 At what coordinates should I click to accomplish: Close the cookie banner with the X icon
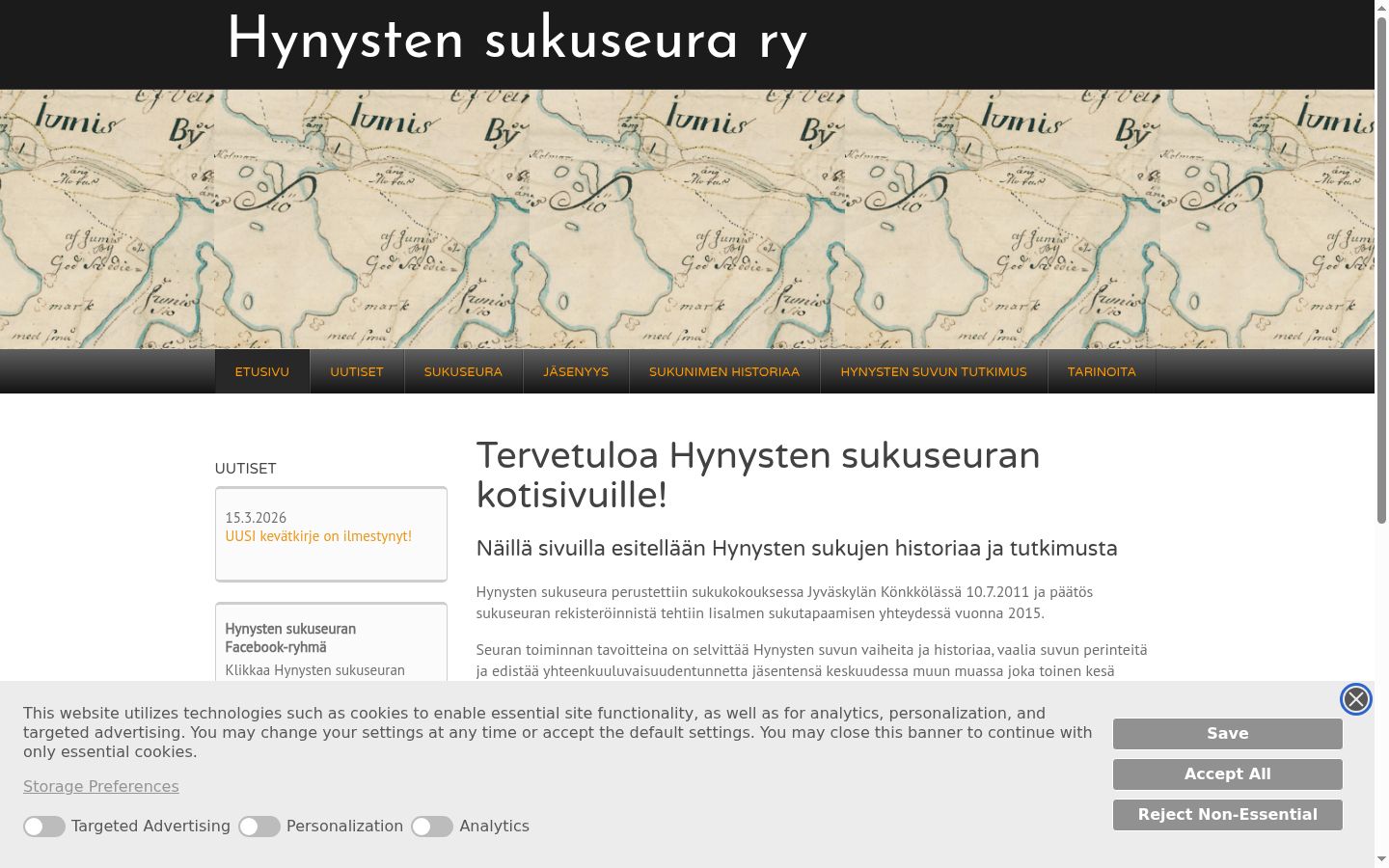[1355, 699]
